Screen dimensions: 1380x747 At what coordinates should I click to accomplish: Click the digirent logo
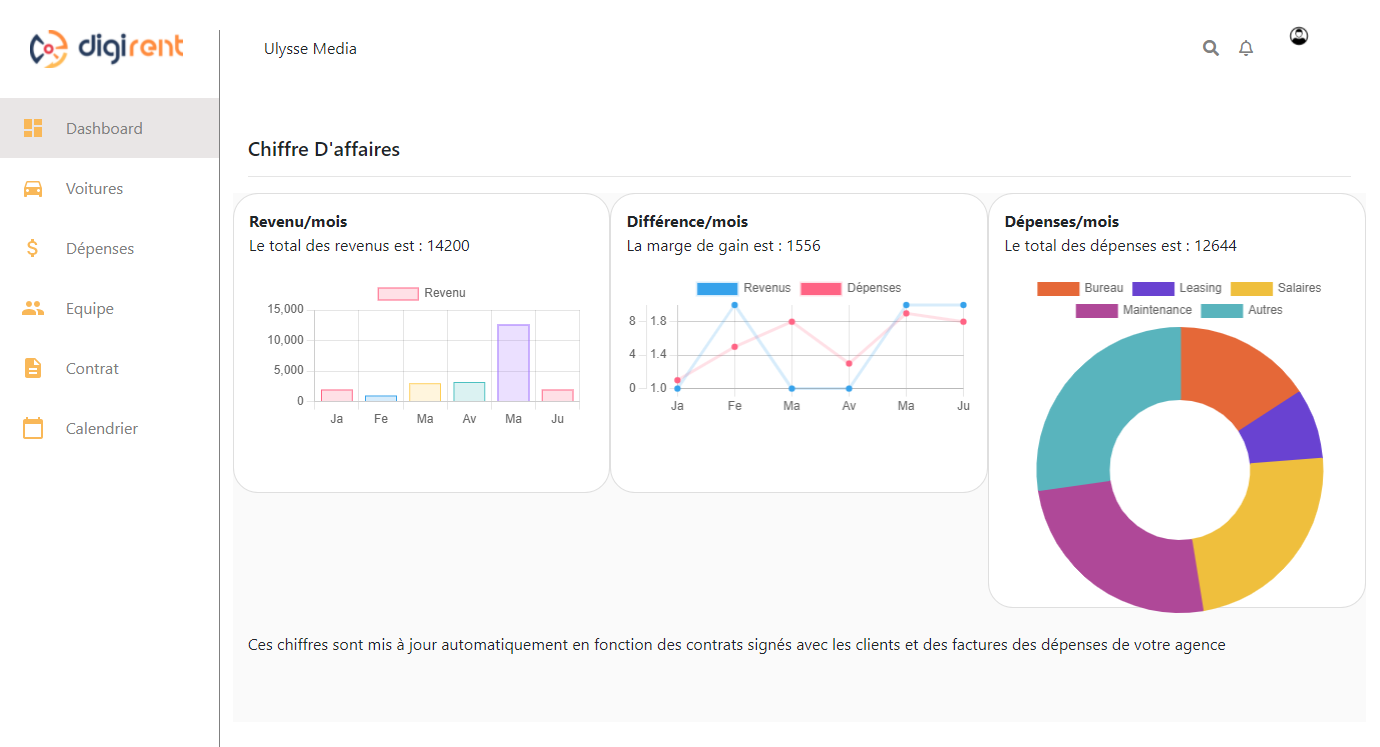pos(107,48)
